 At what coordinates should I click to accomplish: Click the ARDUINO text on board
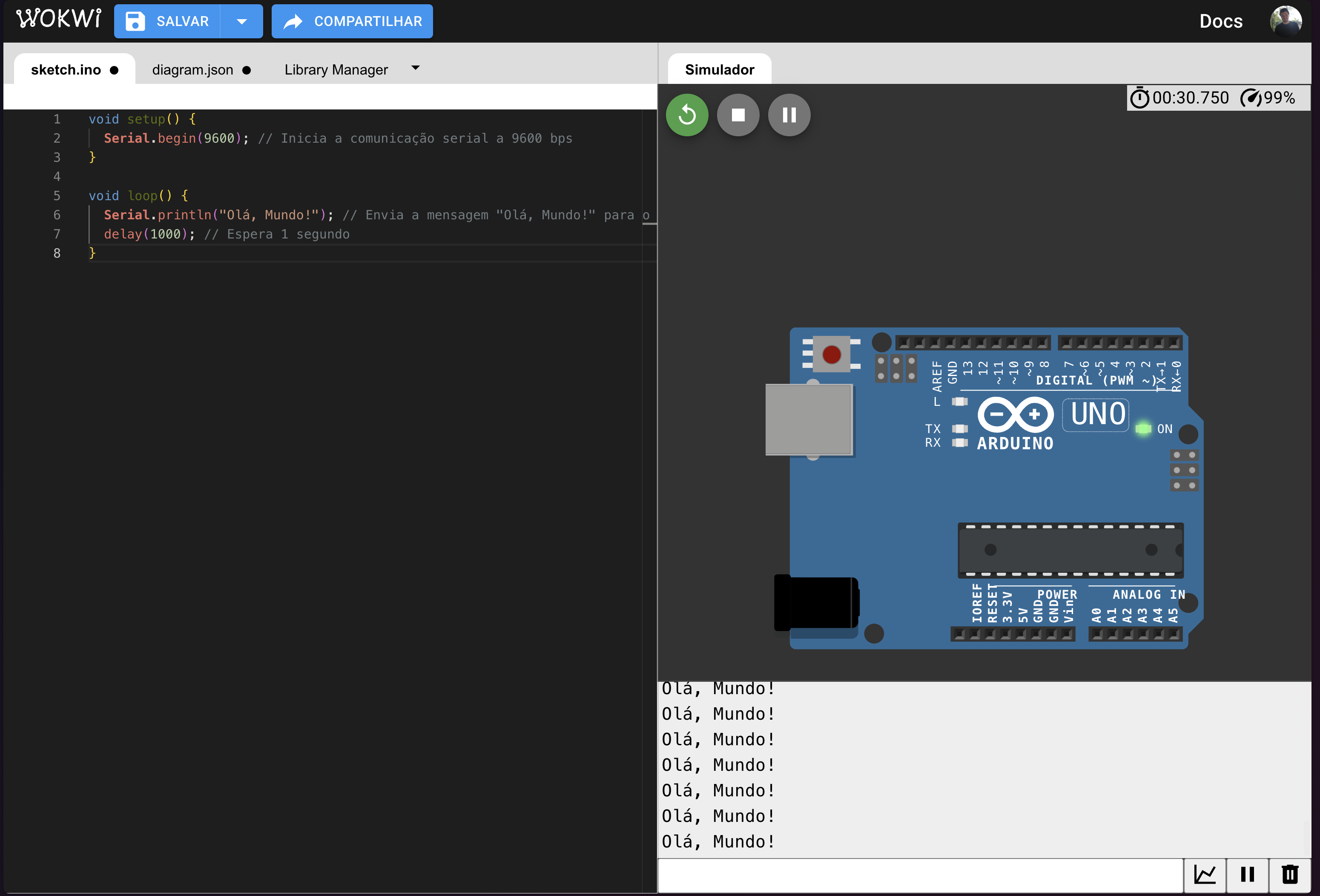(1015, 443)
